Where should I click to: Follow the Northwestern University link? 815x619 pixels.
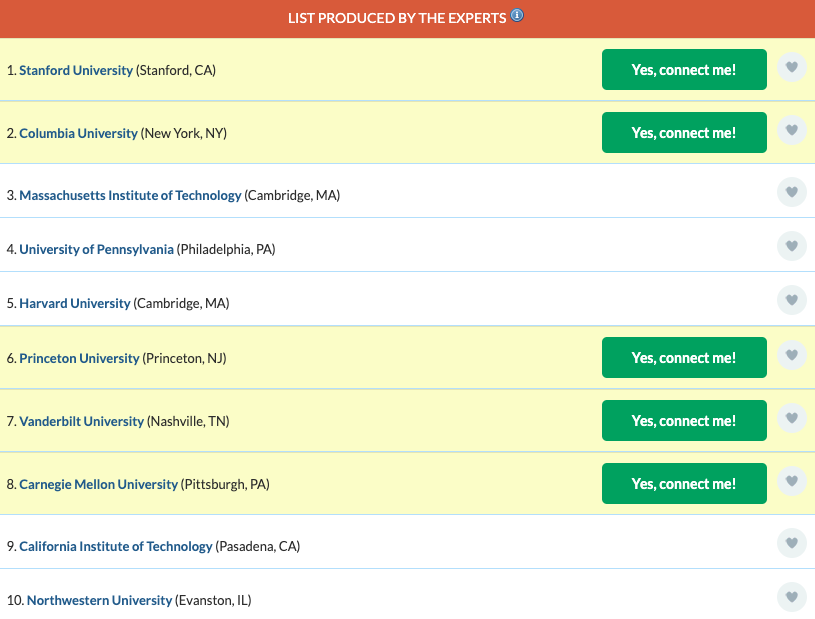pos(99,601)
